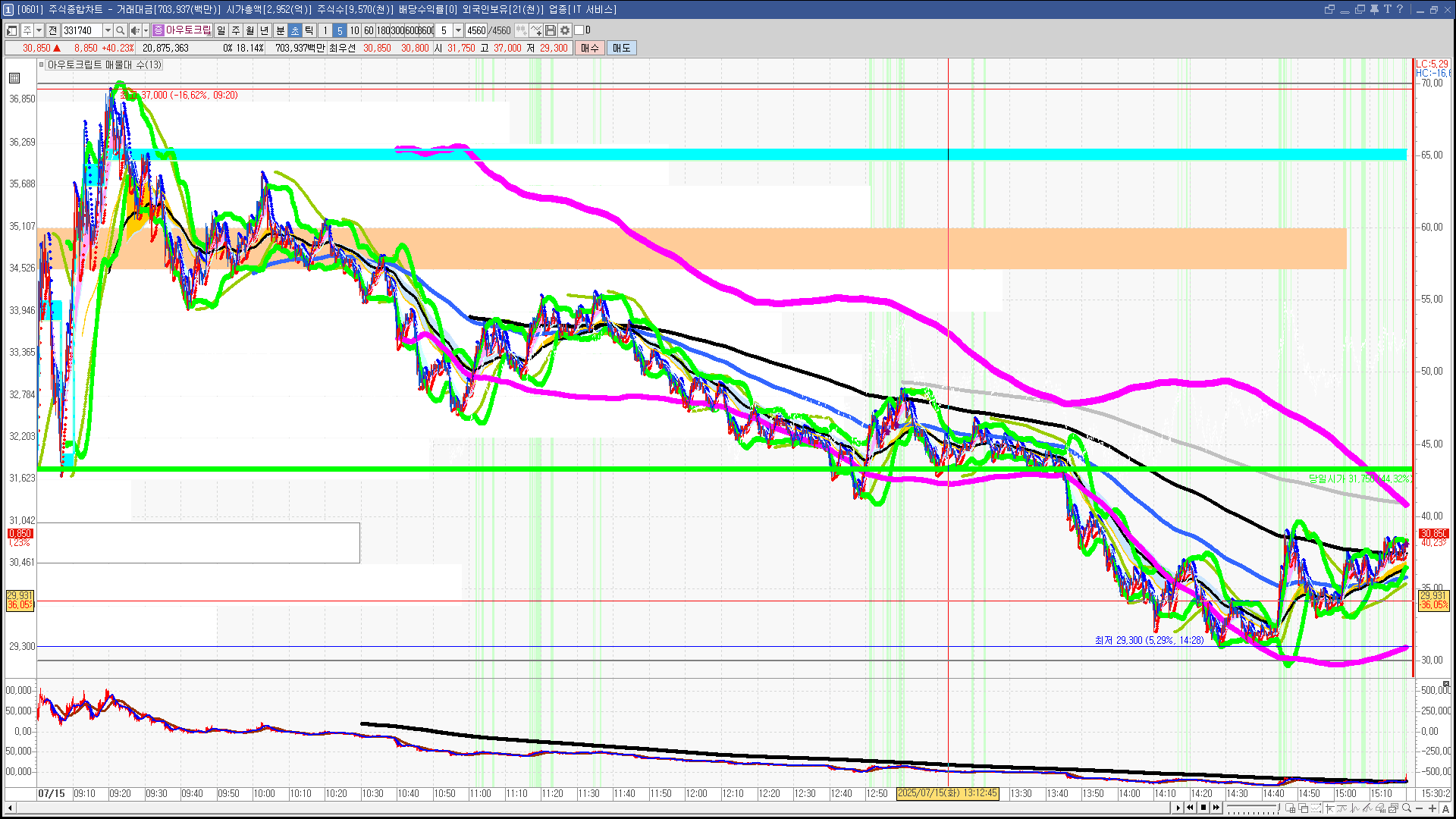The image size is (1456, 819).
Task: Click the stock search magnifier icon
Action: tap(120, 30)
